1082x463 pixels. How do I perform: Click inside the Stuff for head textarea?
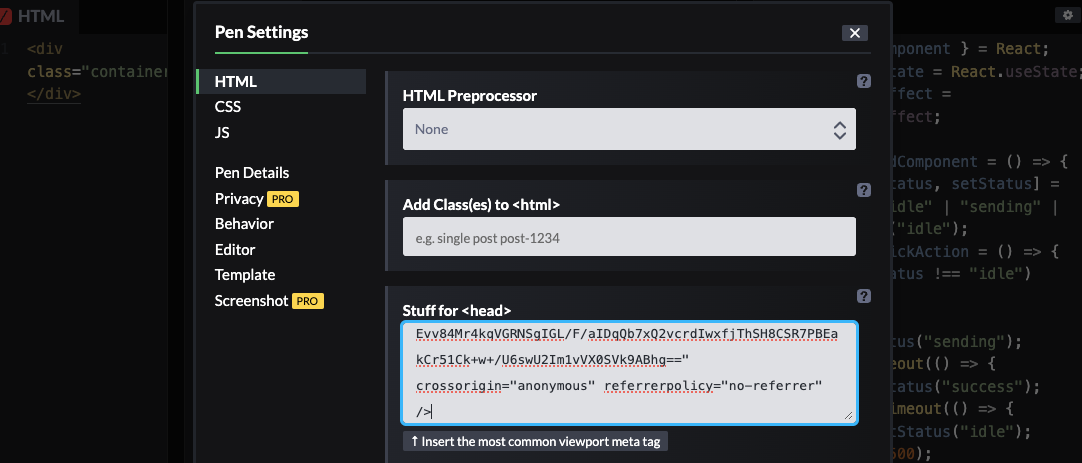pyautogui.click(x=629, y=373)
